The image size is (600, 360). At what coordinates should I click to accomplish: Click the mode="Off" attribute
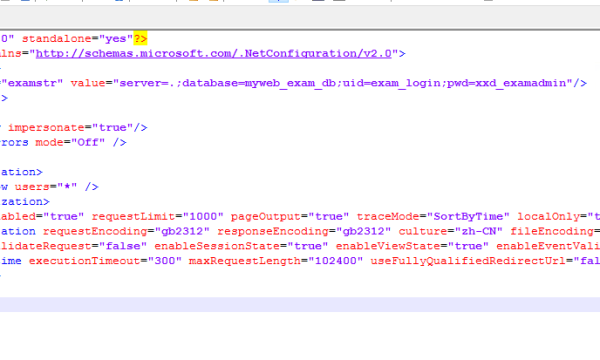70,142
